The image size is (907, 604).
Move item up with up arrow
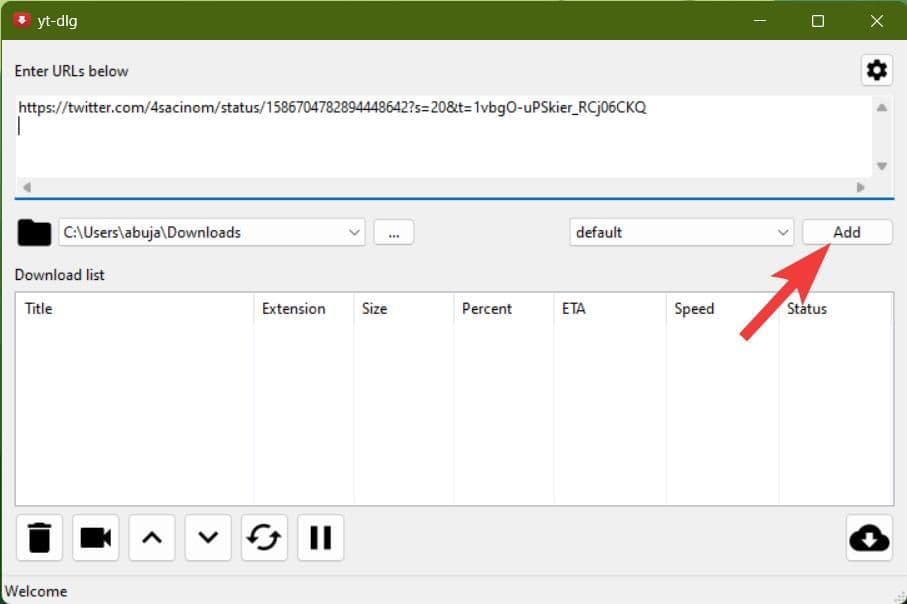tap(152, 538)
